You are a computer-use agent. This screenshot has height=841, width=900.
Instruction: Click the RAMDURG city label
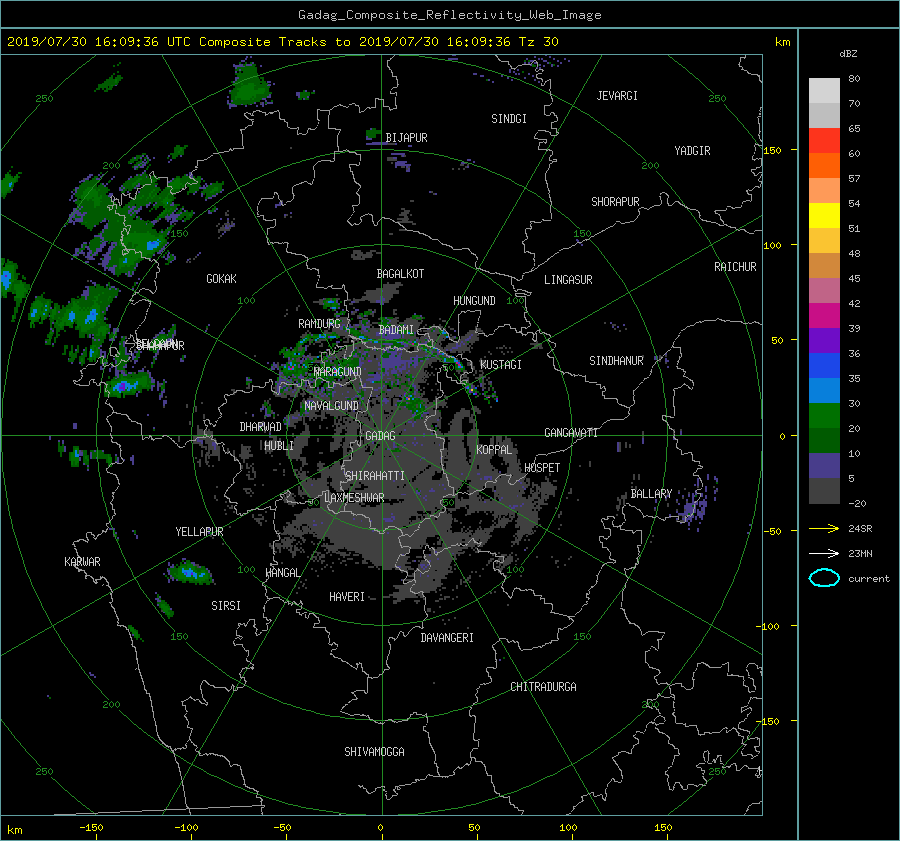pos(319,324)
